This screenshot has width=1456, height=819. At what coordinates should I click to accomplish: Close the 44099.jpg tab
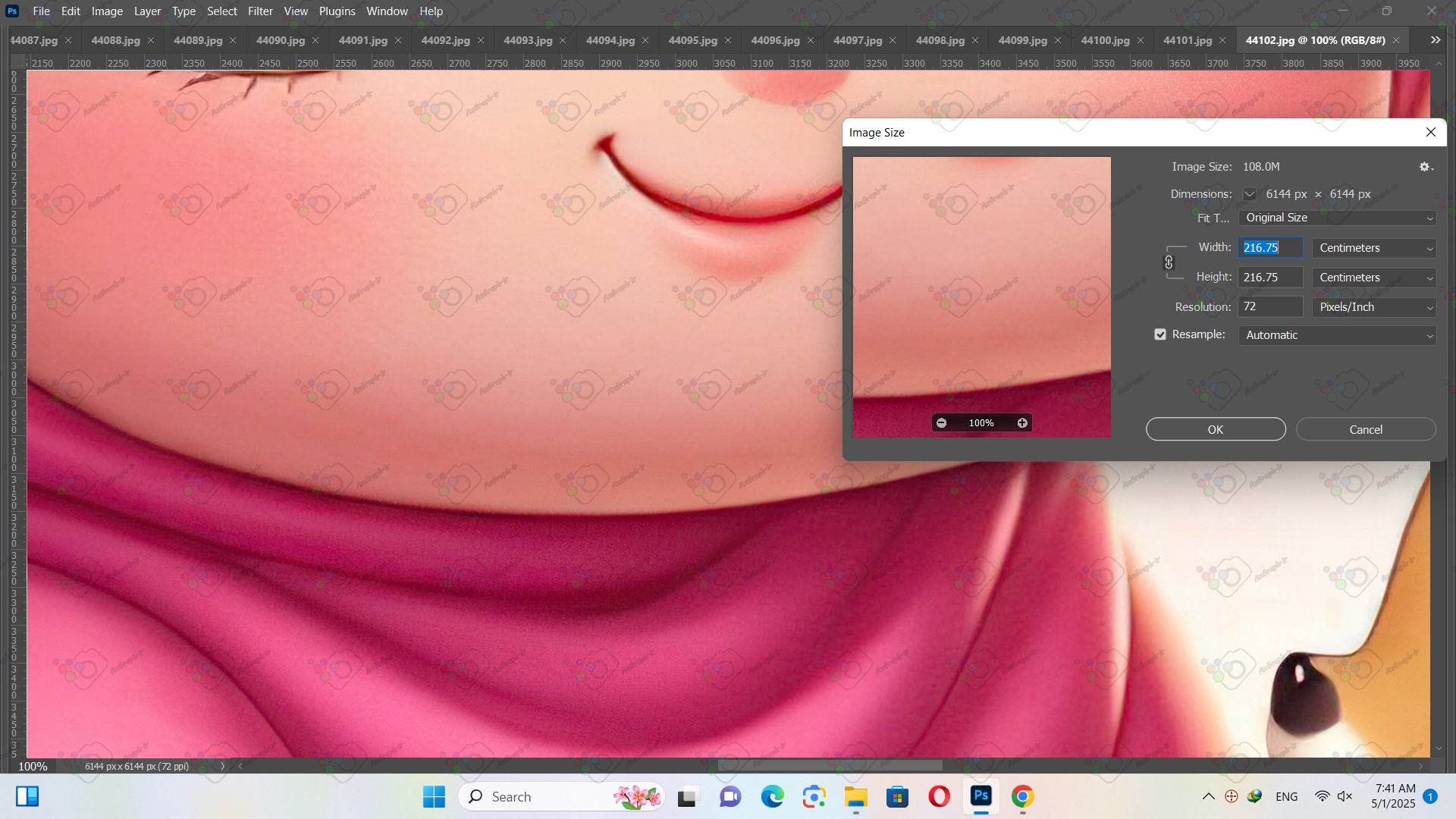pos(1058,40)
